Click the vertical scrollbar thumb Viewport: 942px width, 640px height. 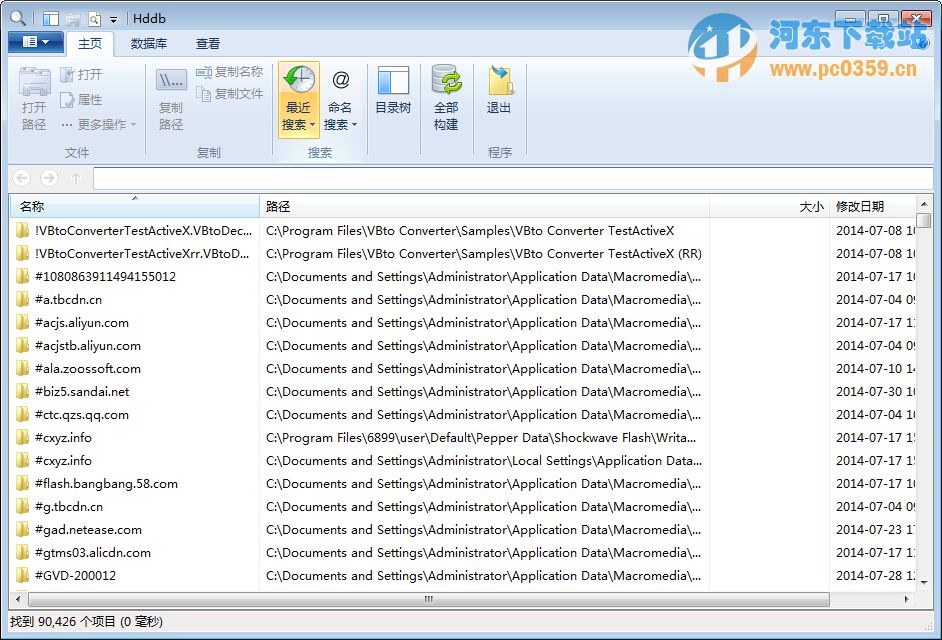click(x=924, y=221)
